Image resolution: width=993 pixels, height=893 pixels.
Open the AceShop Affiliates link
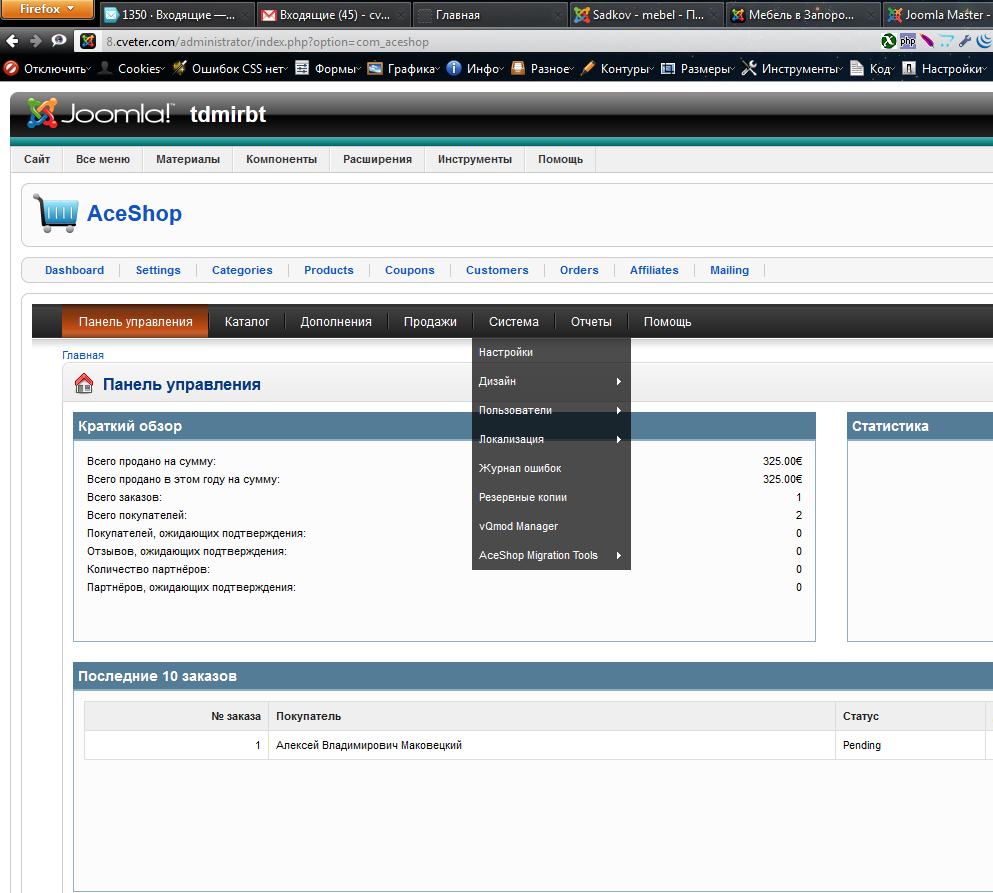point(654,270)
